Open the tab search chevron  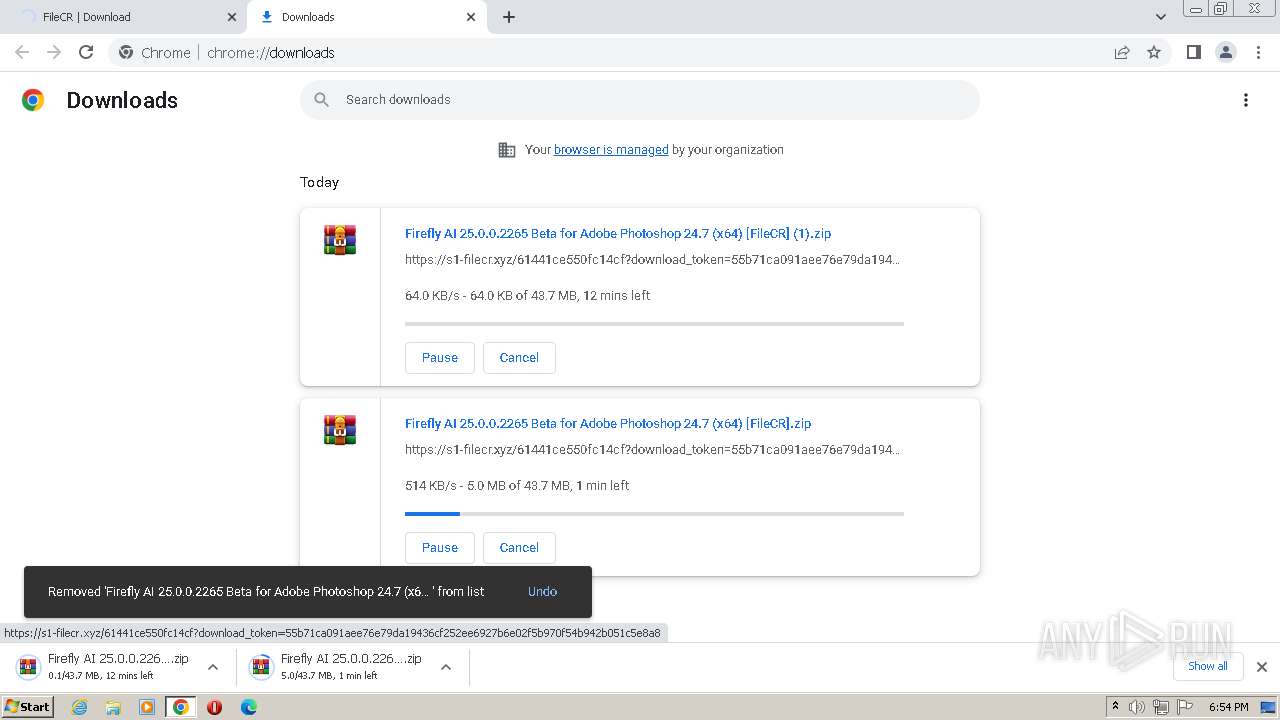pyautogui.click(x=1161, y=17)
